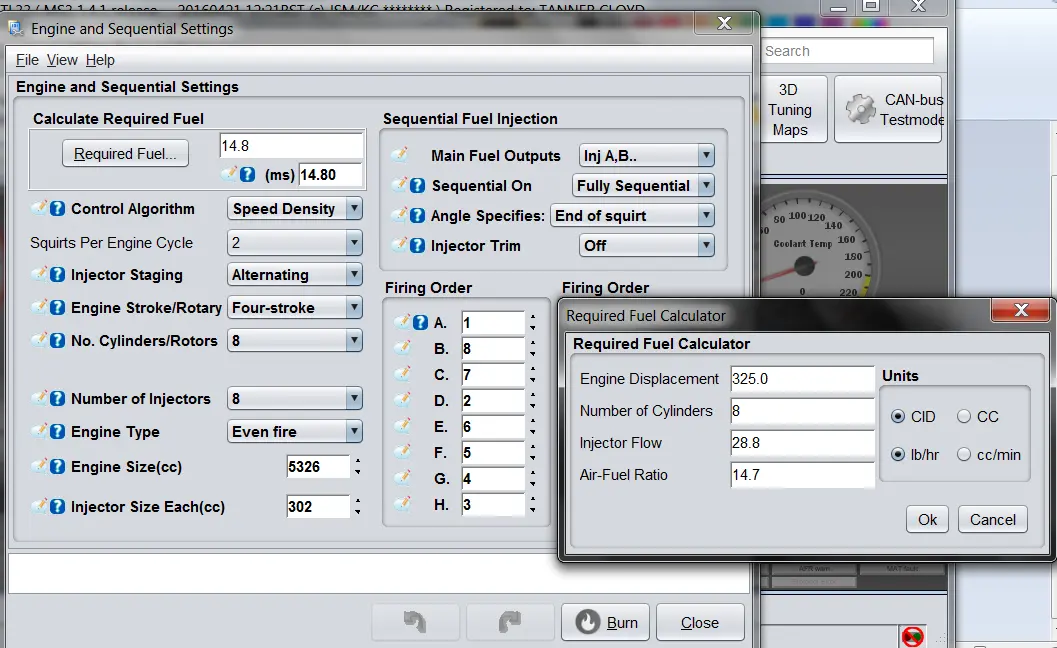Open the Injector Staging dropdown

(x=295, y=275)
